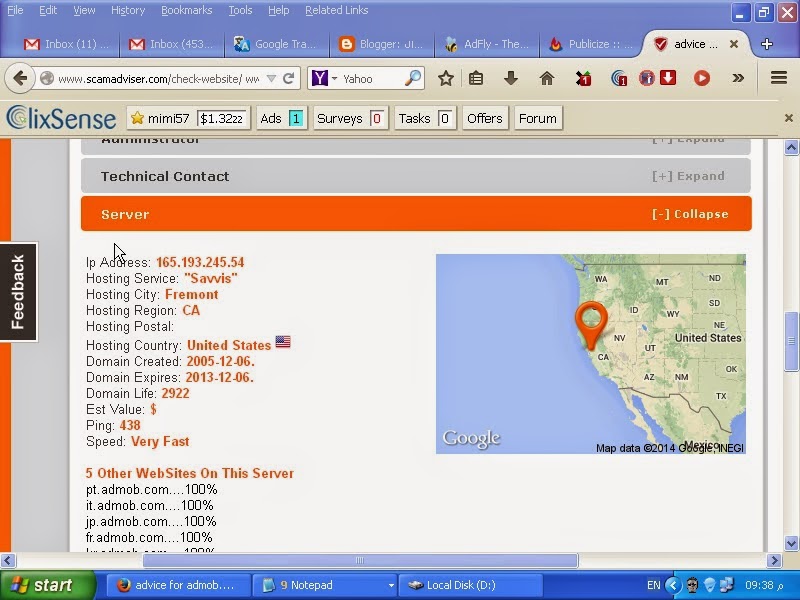
Task: Open the Bookmarks menu
Action: pos(186,10)
